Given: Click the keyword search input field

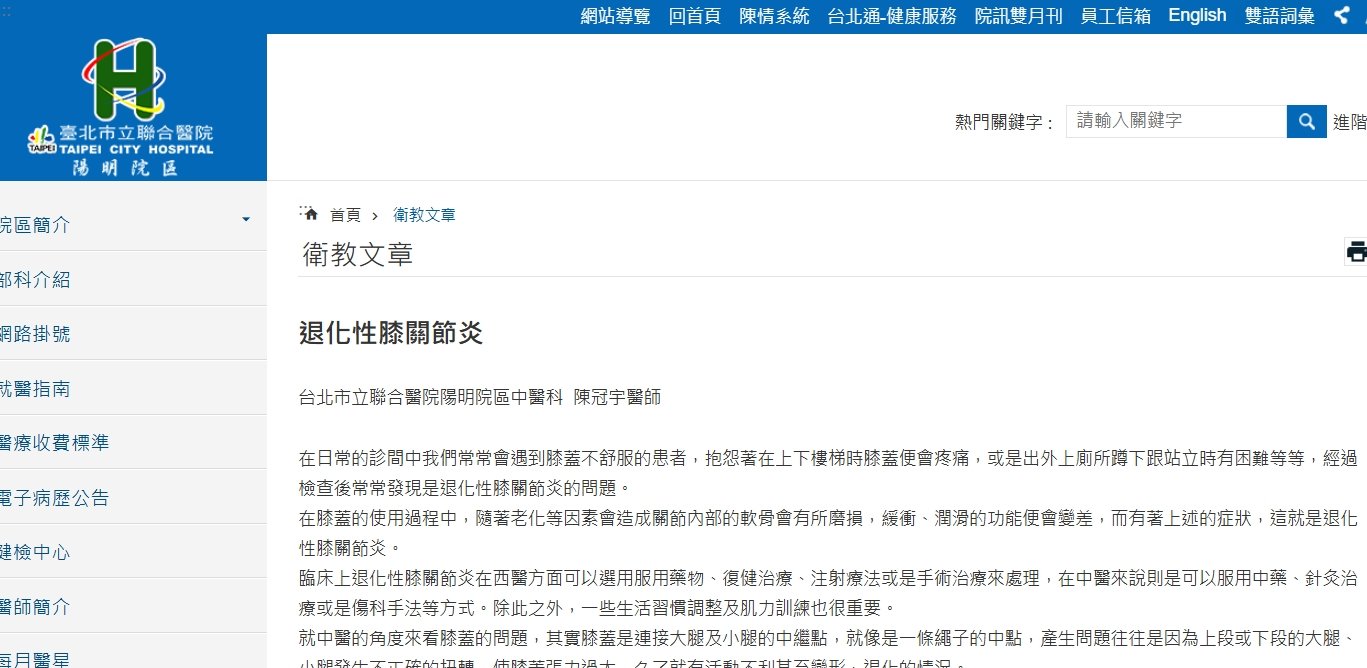Looking at the screenshot, I should (x=1176, y=121).
